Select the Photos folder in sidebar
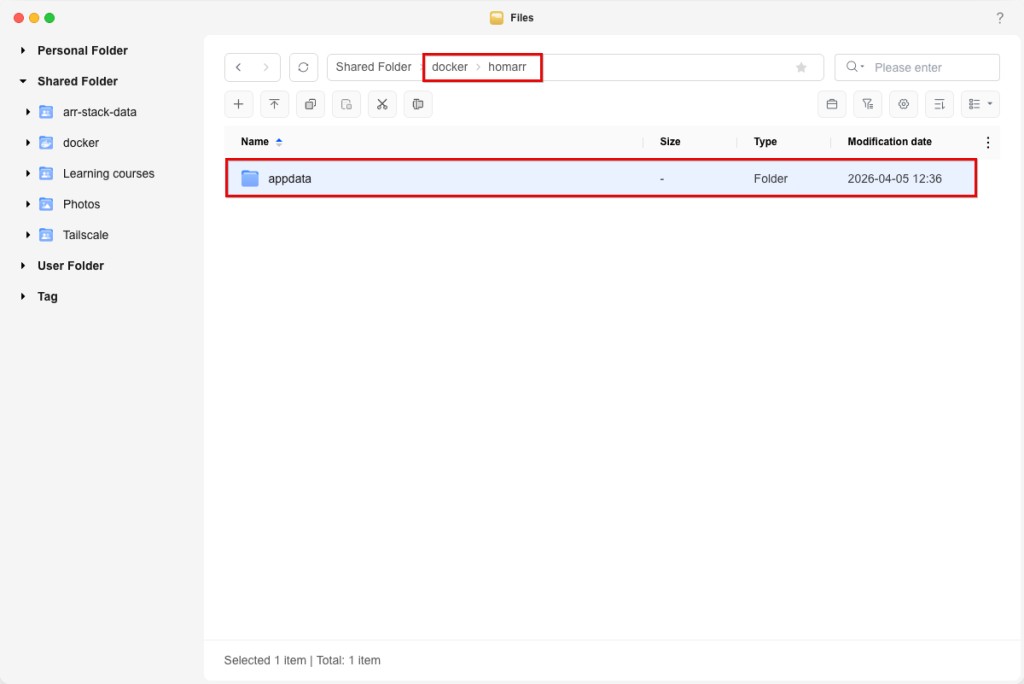The image size is (1024, 684). pos(81,204)
